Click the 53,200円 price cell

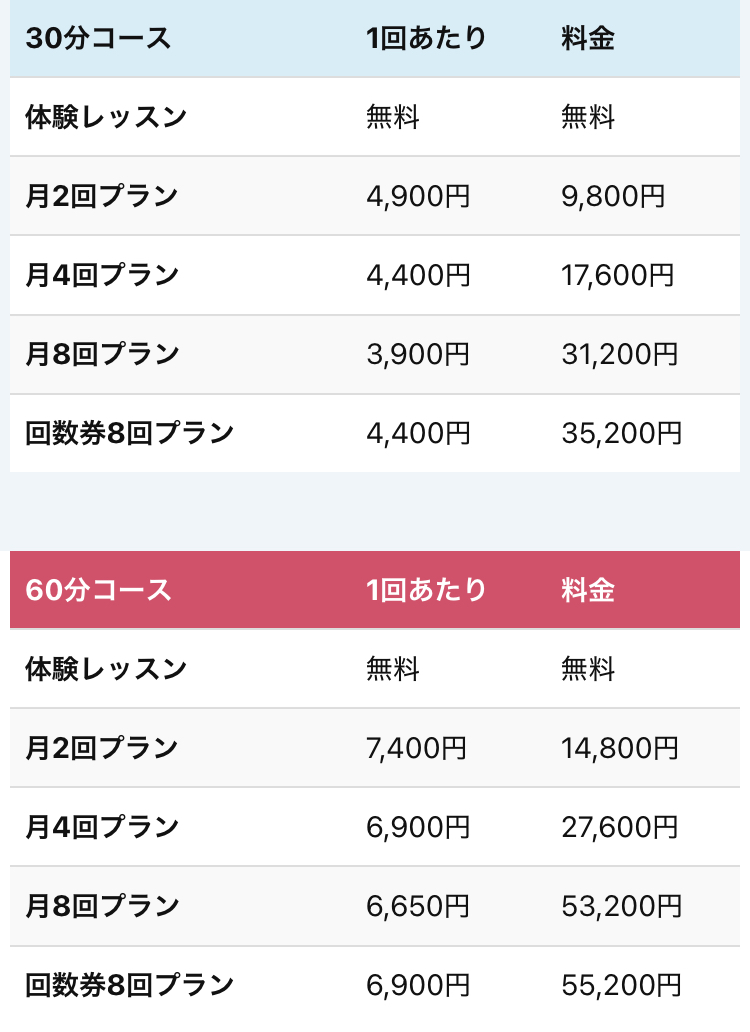(x=621, y=906)
